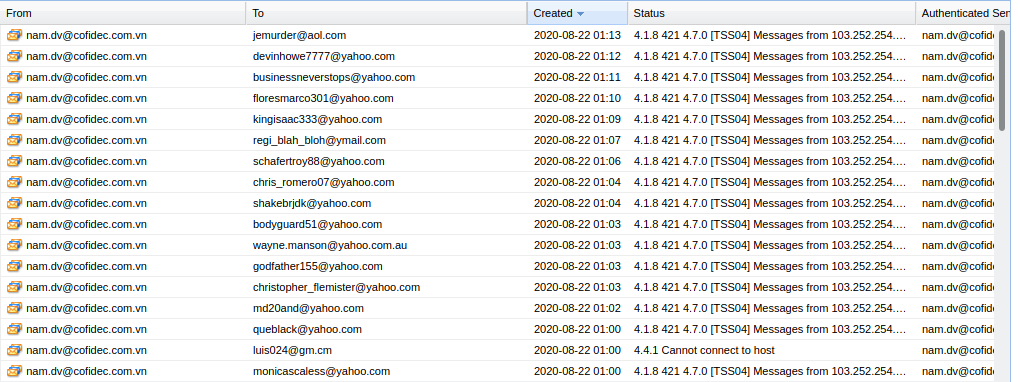Select recipient christopher_flemister@yahoo.com
The width and height of the screenshot is (1020, 382).
[336, 287]
